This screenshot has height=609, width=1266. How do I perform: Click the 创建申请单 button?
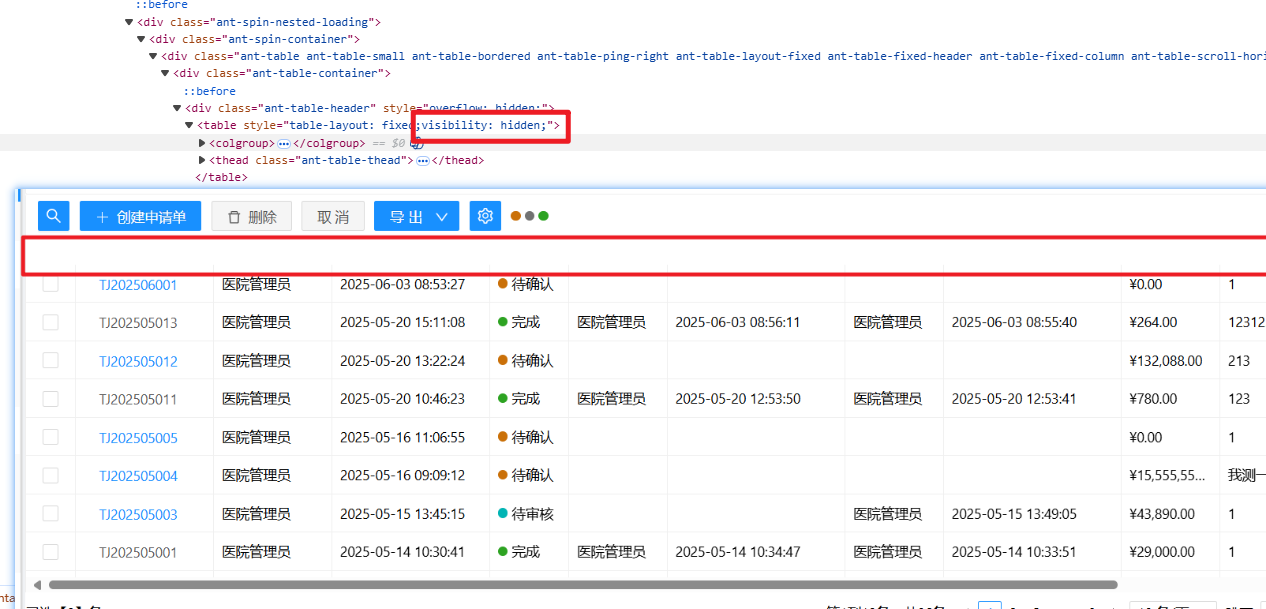point(141,216)
